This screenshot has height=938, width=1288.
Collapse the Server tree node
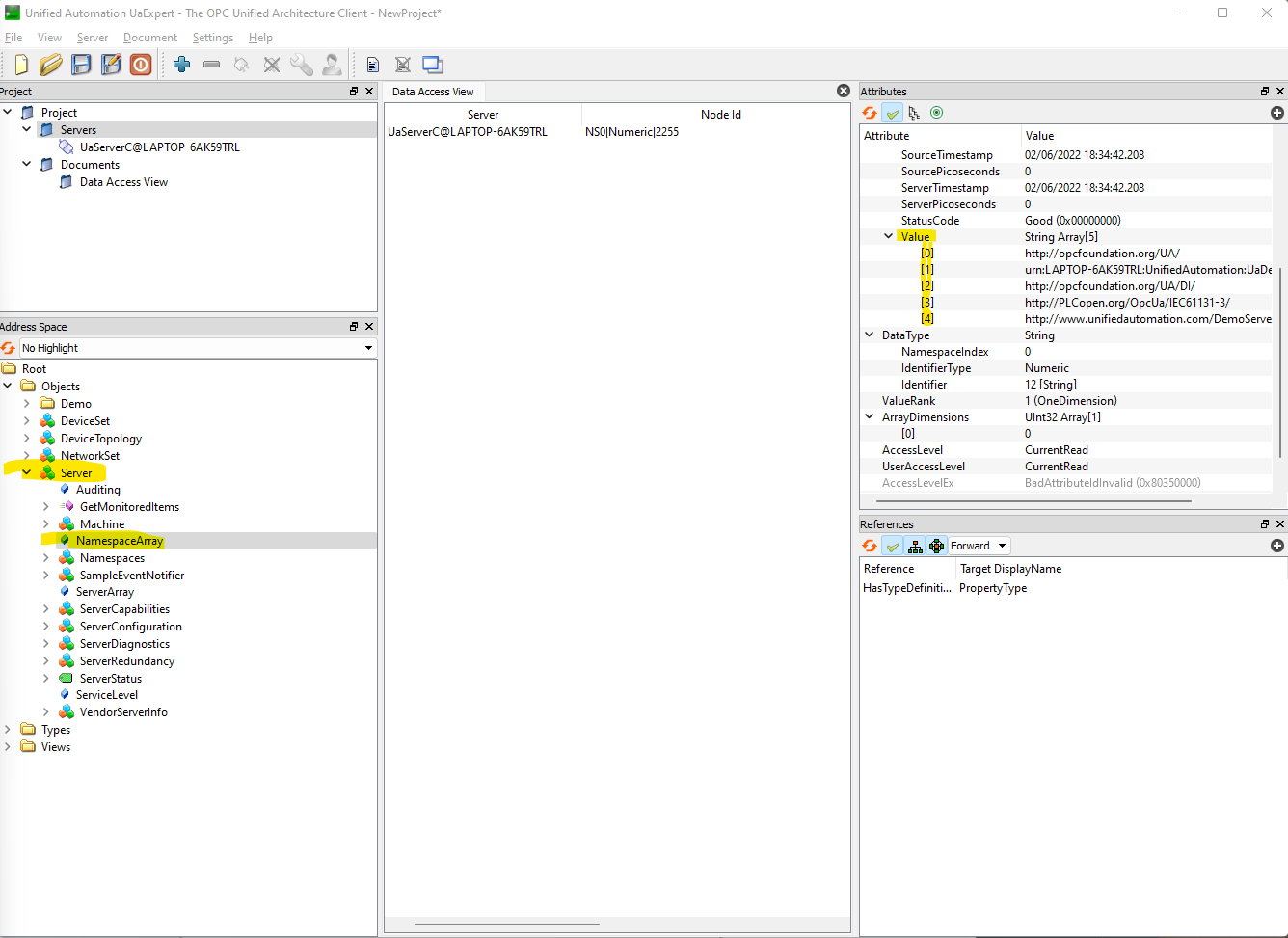26,471
